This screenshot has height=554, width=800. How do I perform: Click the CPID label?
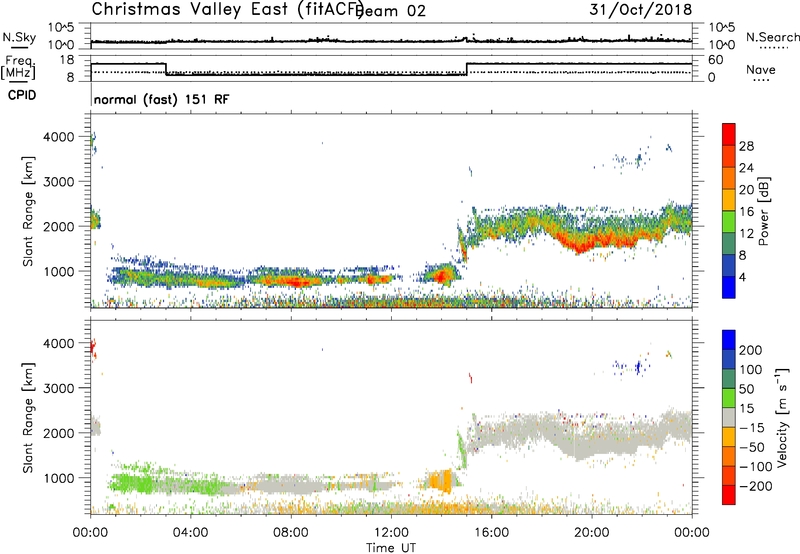point(22,95)
